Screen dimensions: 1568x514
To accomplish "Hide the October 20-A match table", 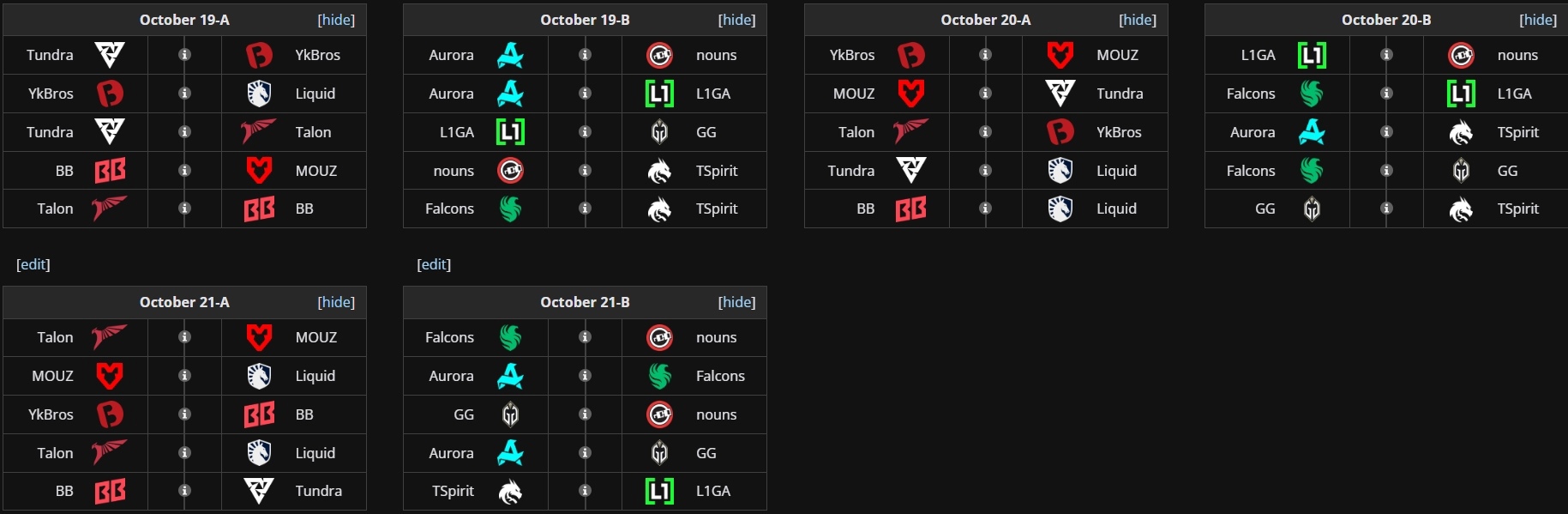I will coord(1138,20).
